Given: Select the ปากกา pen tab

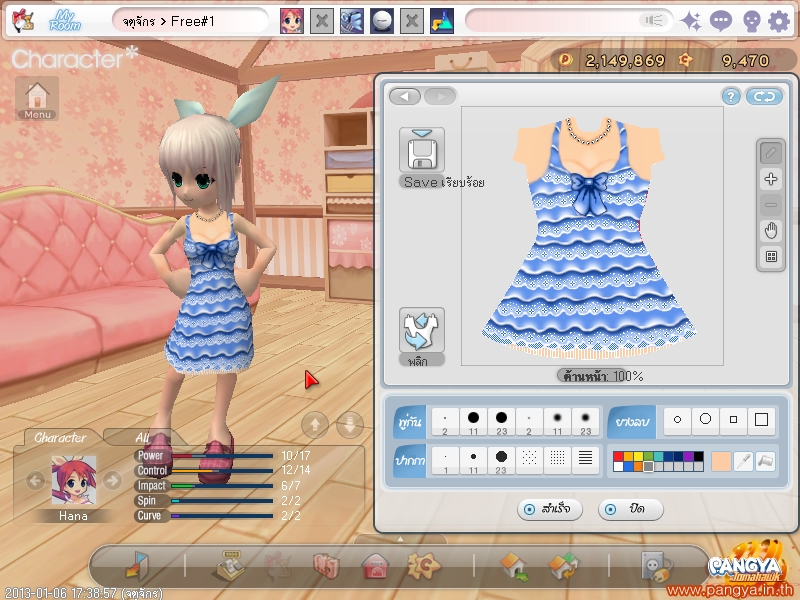Looking at the screenshot, I should pos(410,461).
